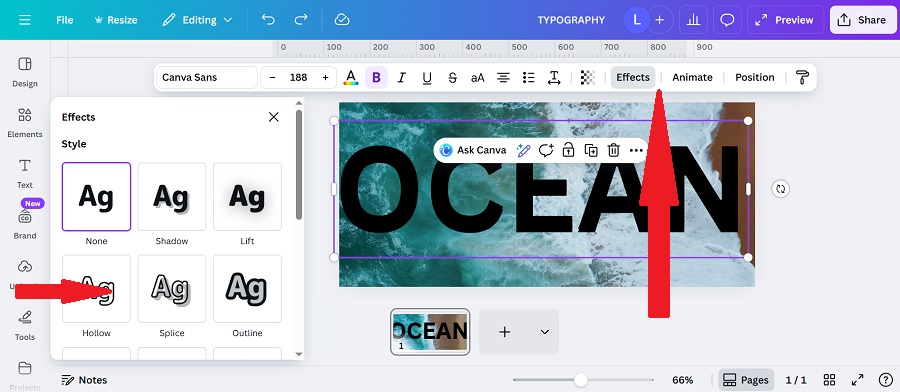
Task: Duplicate the selected text element
Action: pos(591,150)
